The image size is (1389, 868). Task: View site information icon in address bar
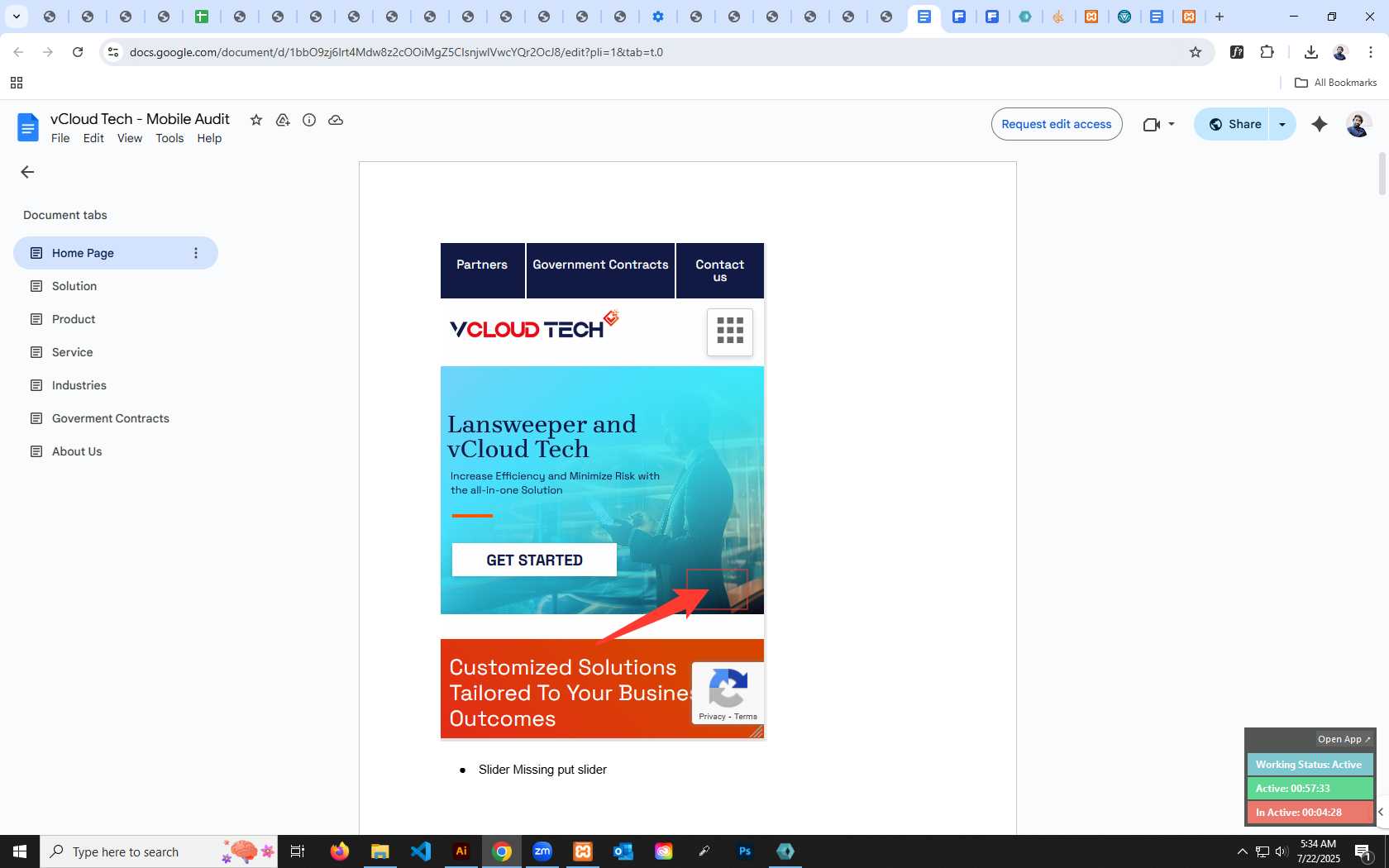click(x=113, y=52)
